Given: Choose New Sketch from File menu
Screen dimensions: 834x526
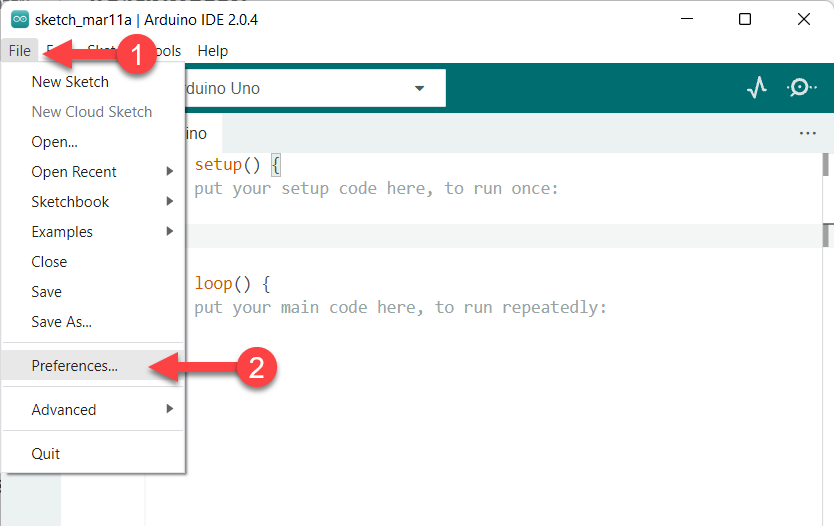Looking at the screenshot, I should [x=94, y=81].
